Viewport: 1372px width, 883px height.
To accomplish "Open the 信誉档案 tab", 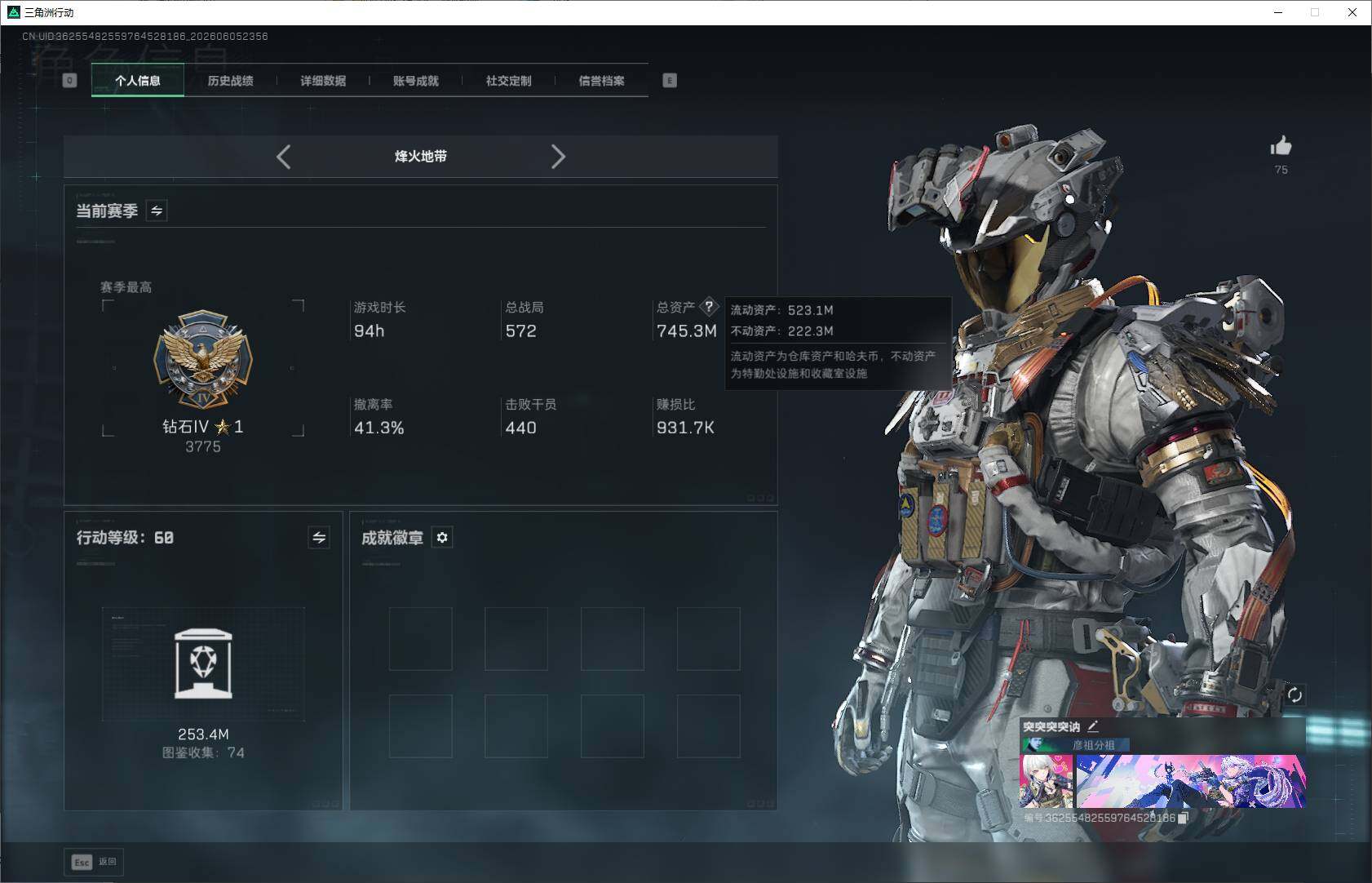I will [601, 80].
